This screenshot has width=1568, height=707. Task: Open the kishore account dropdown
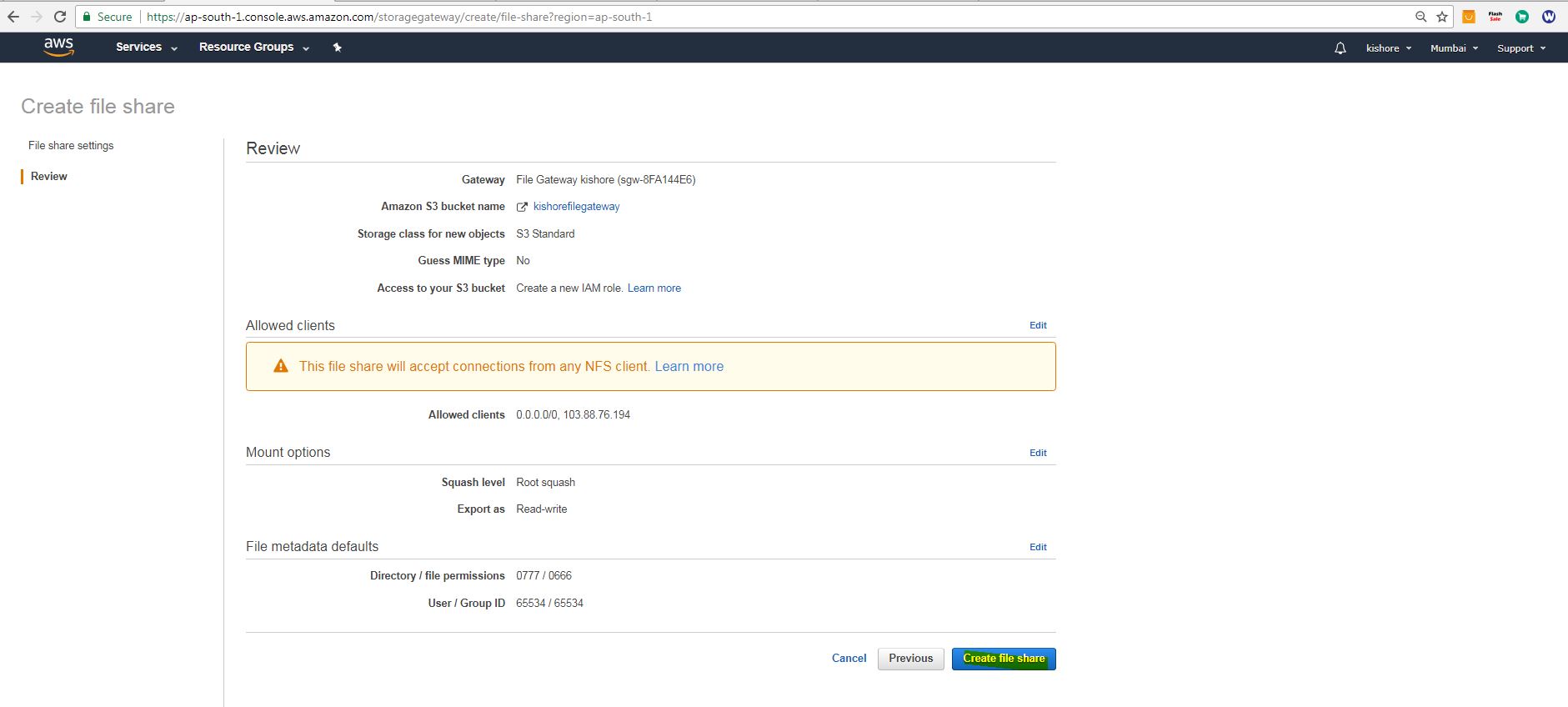(1388, 48)
